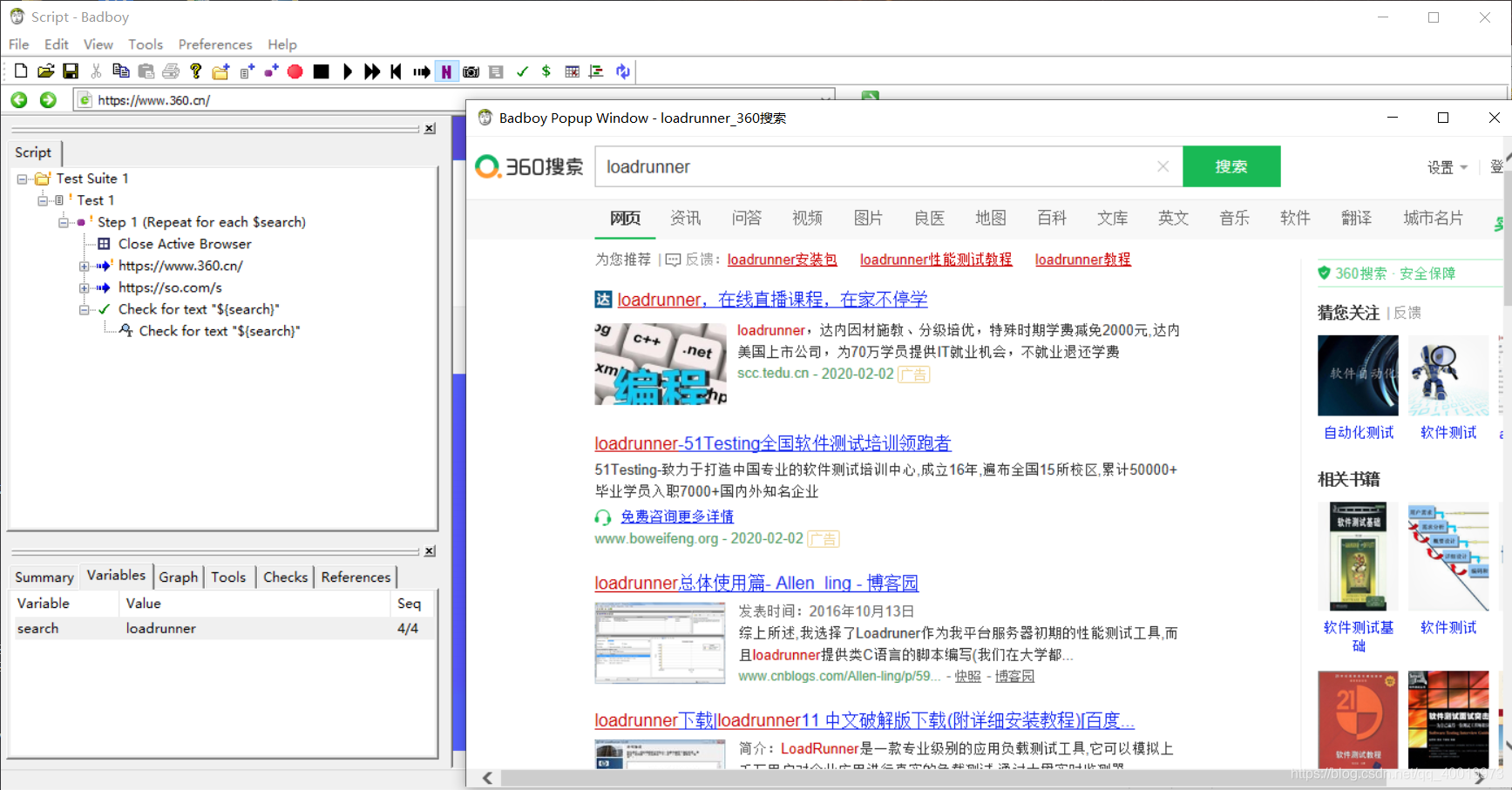Collapse the Test 1 tree node
The width and height of the screenshot is (1512, 790).
[x=42, y=200]
